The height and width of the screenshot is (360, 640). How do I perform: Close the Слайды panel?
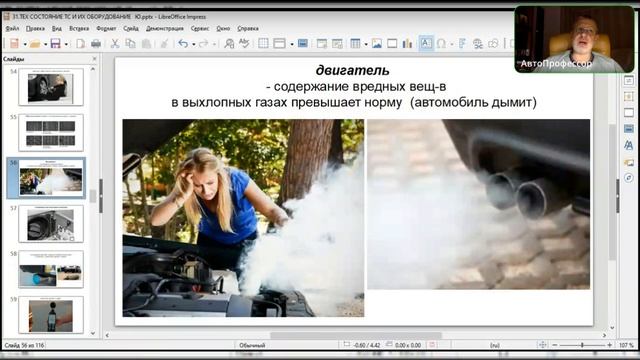point(95,59)
